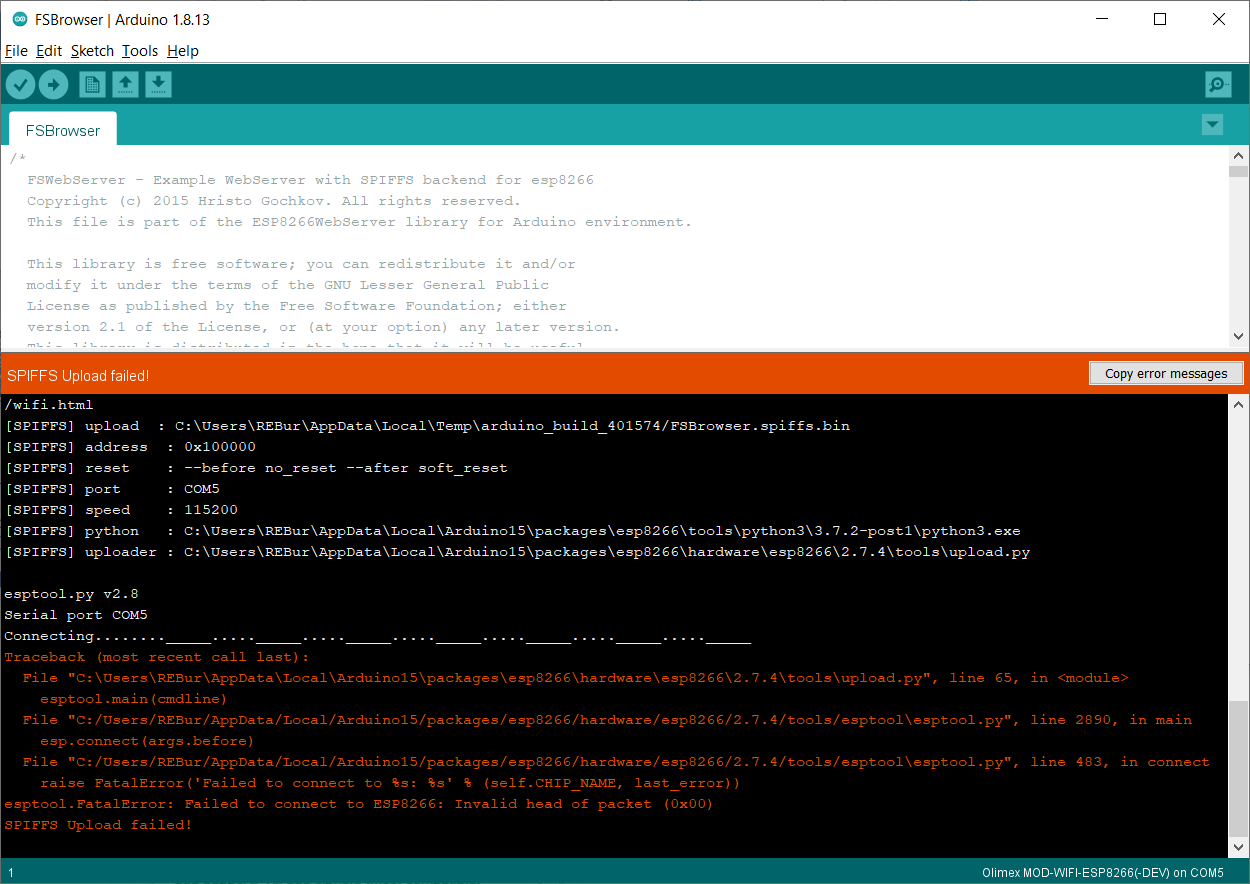Open the Tools menu
Image resolution: width=1250 pixels, height=884 pixels.
(140, 51)
